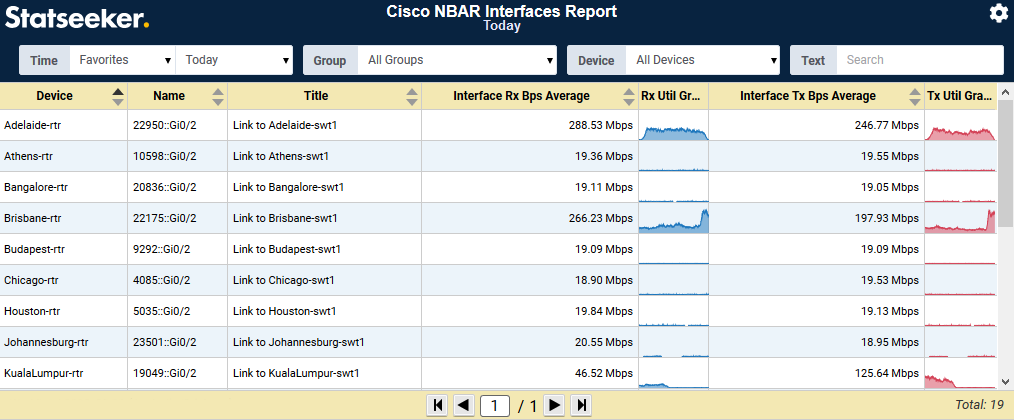Open the All Groups dropdown
1014x420 pixels.
[457, 60]
